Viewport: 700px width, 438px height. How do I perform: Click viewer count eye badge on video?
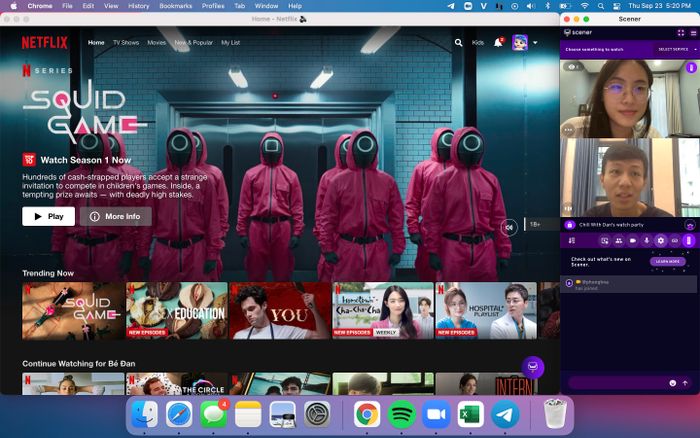point(573,67)
